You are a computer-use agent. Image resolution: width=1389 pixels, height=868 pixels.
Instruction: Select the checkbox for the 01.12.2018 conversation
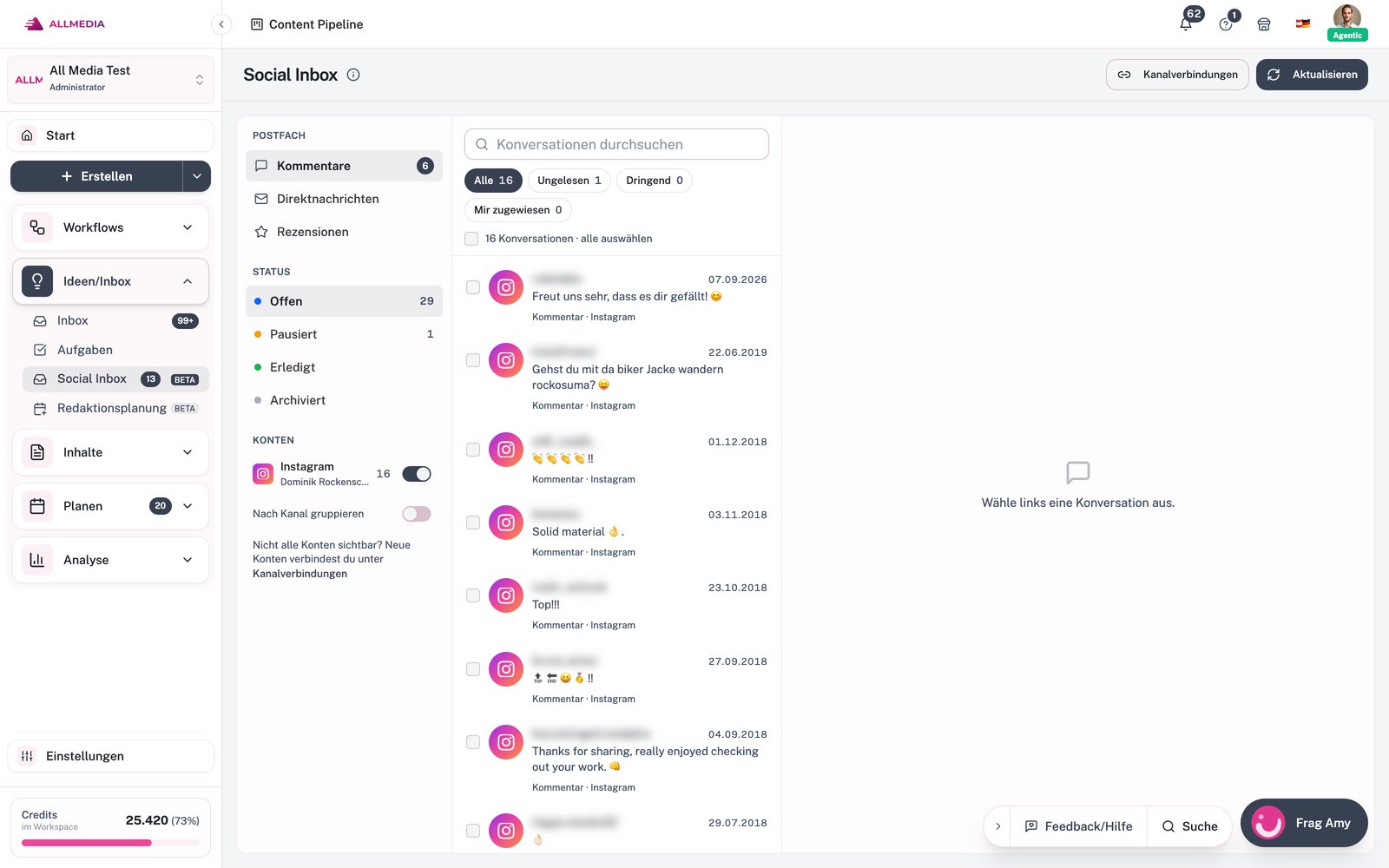tap(473, 450)
